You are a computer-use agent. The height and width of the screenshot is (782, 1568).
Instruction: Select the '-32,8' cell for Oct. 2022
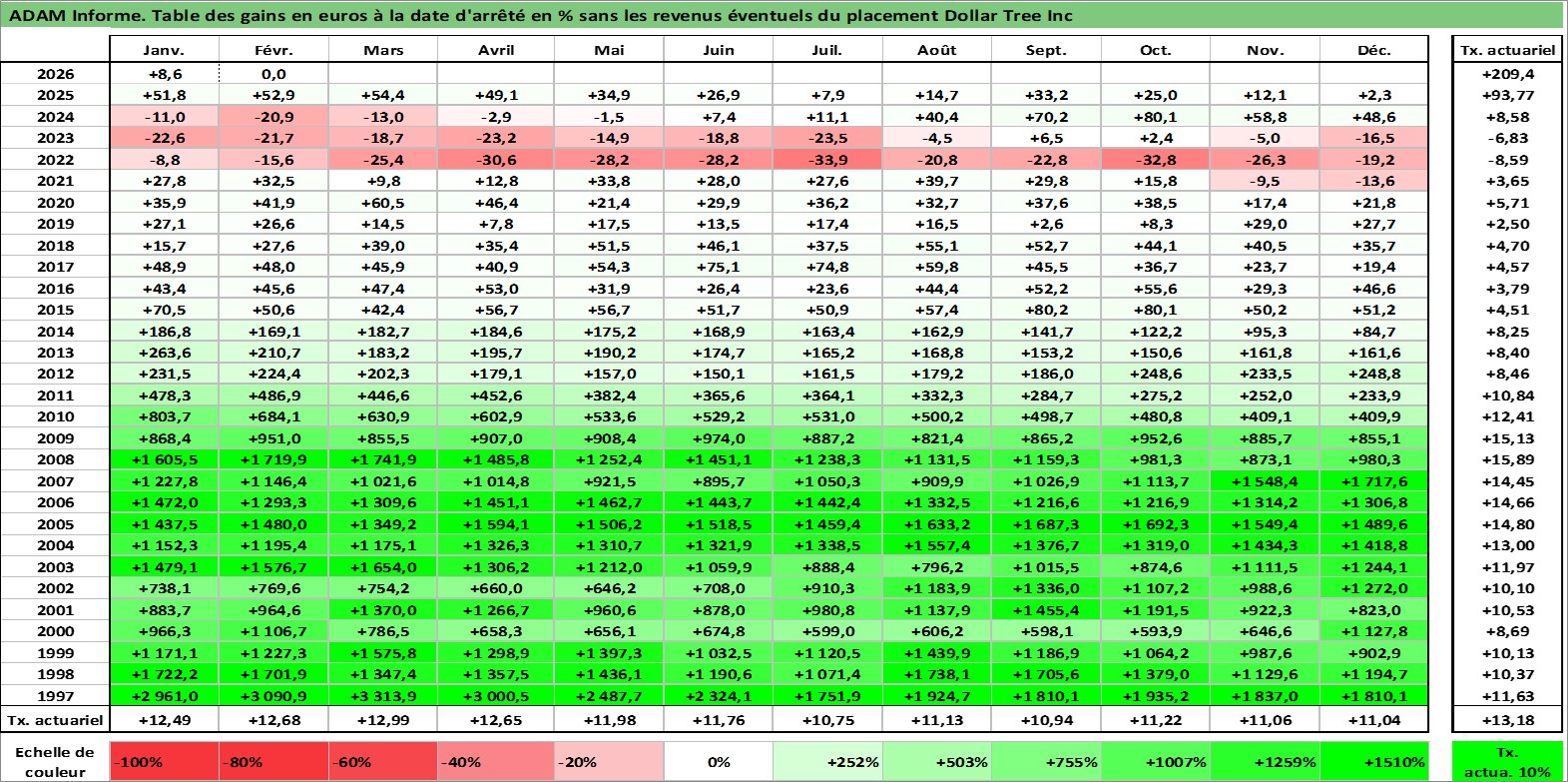click(x=1156, y=160)
